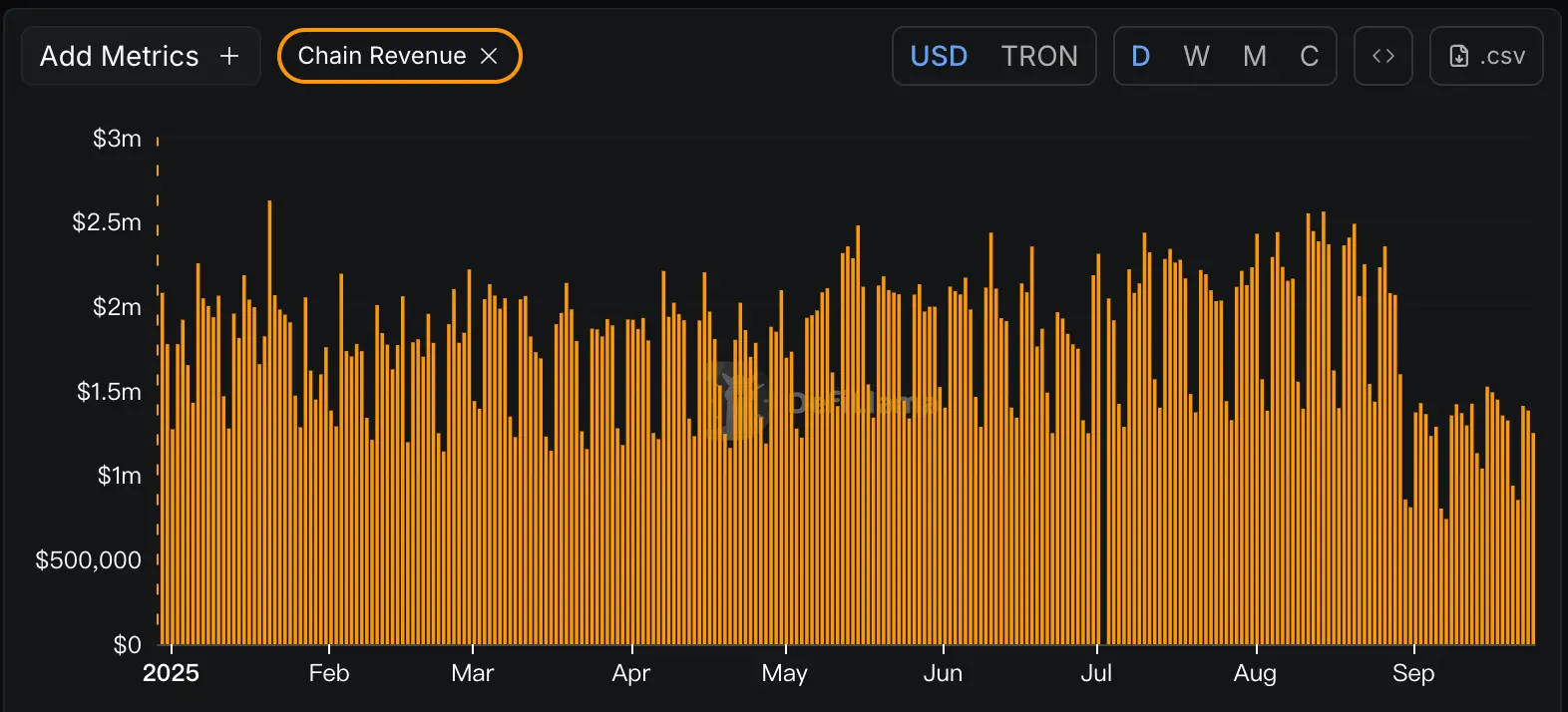Select the daily (D) interval
The width and height of the screenshot is (1568, 712).
(x=1141, y=56)
